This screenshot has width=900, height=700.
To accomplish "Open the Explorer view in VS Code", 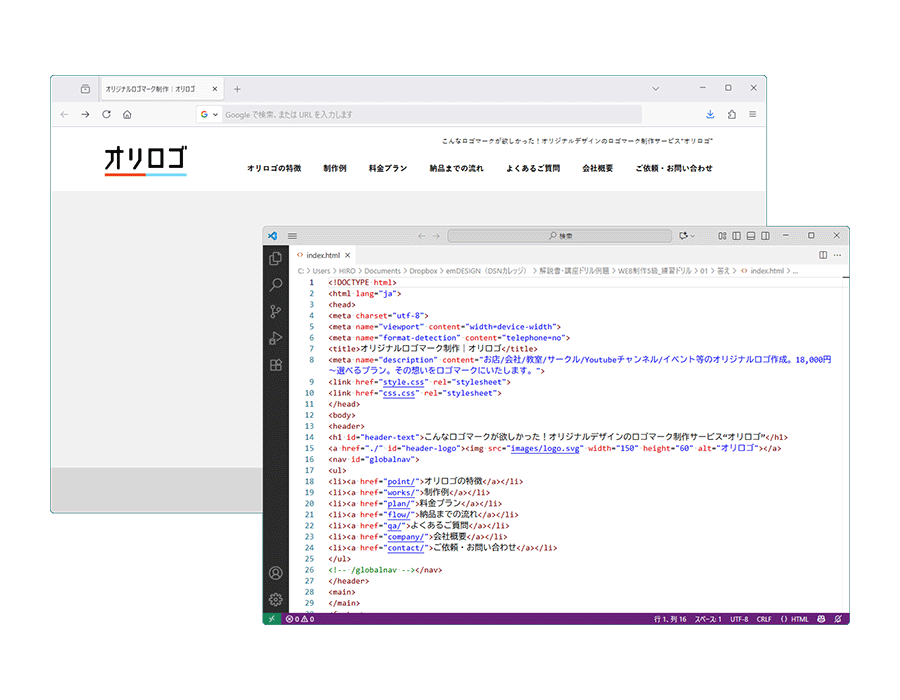I will [276, 259].
